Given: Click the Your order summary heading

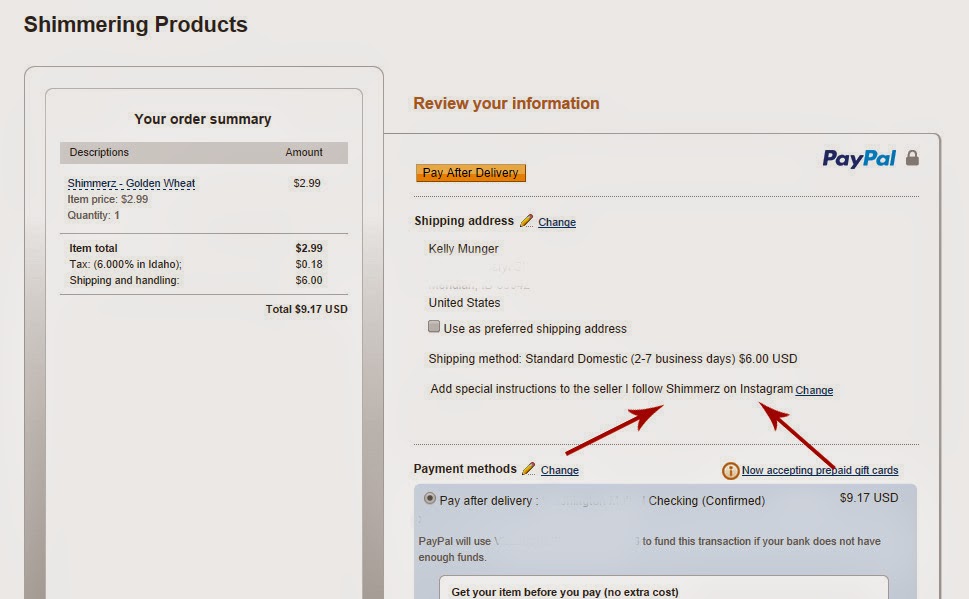Looking at the screenshot, I should click(203, 119).
